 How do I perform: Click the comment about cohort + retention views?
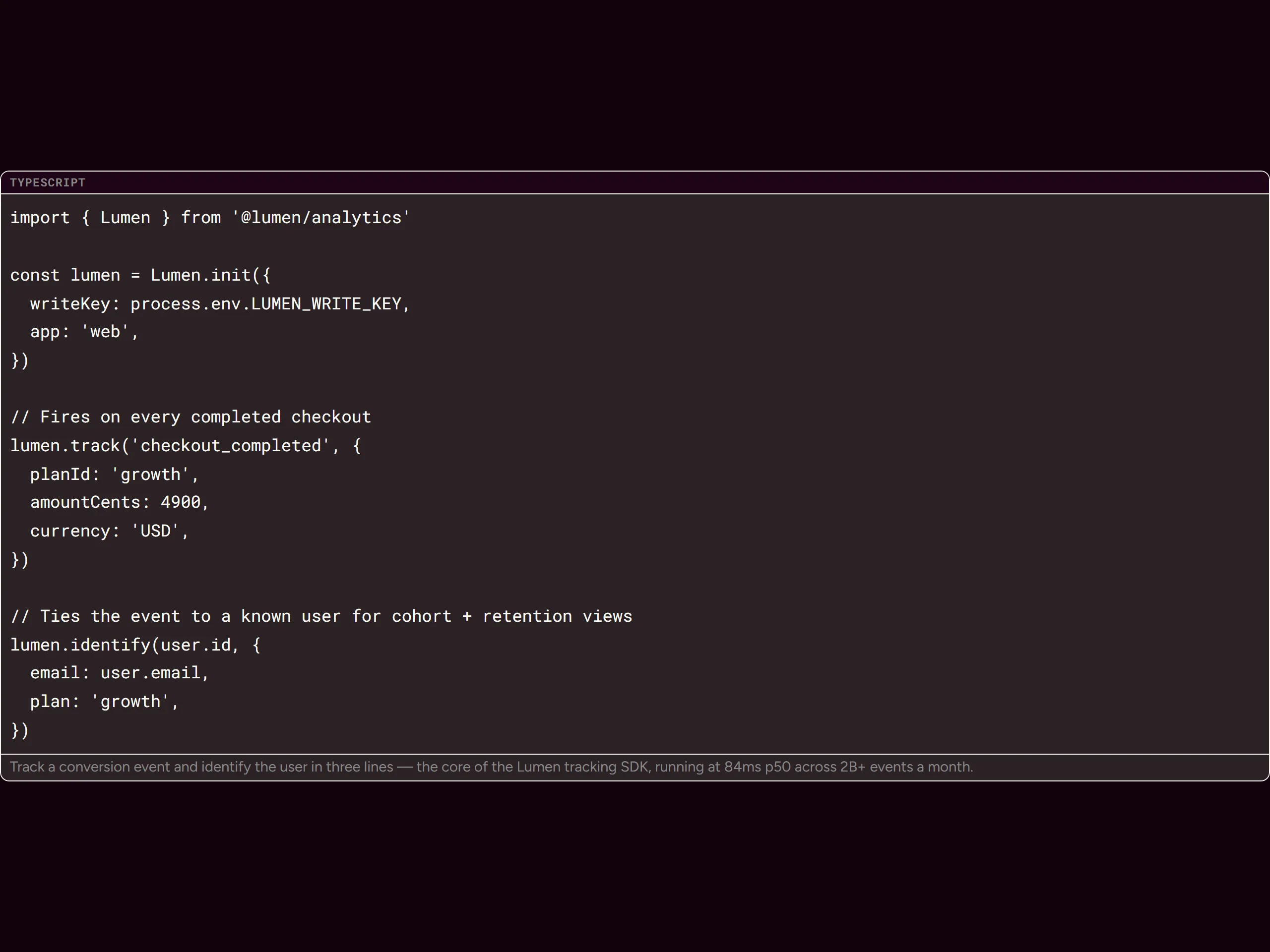tap(321, 616)
